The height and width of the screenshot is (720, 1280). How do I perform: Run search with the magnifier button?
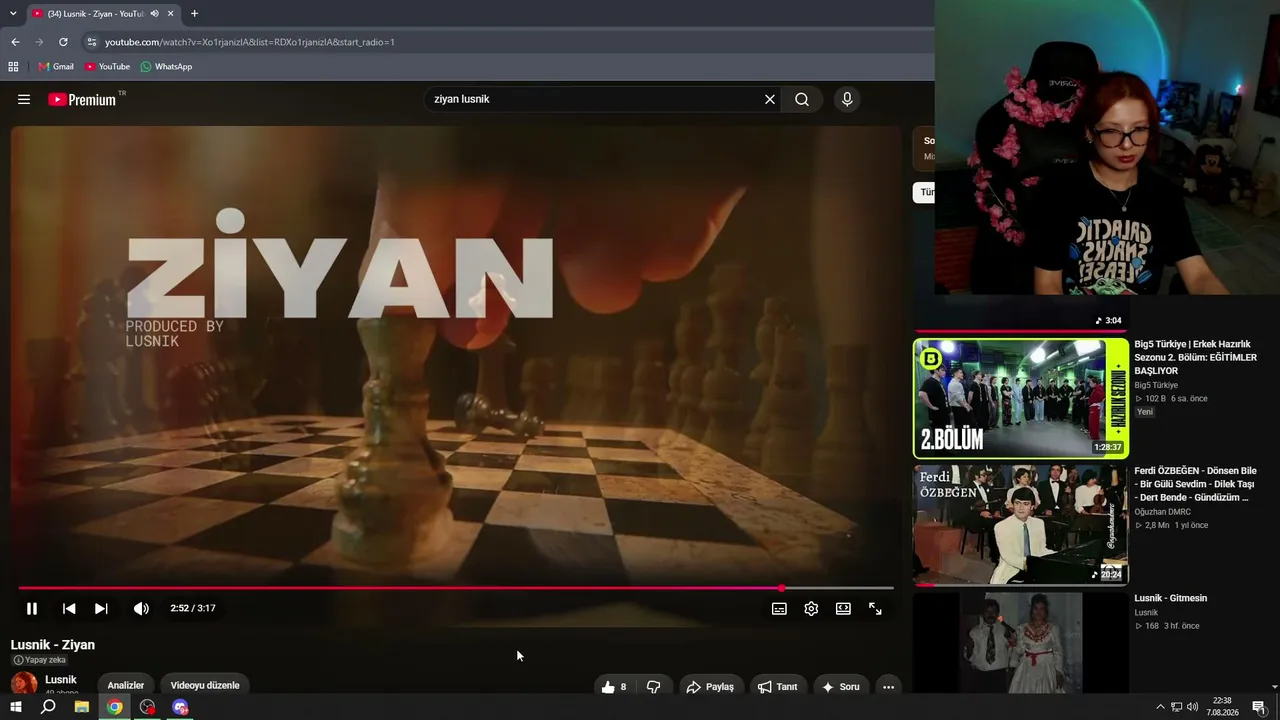tap(802, 99)
